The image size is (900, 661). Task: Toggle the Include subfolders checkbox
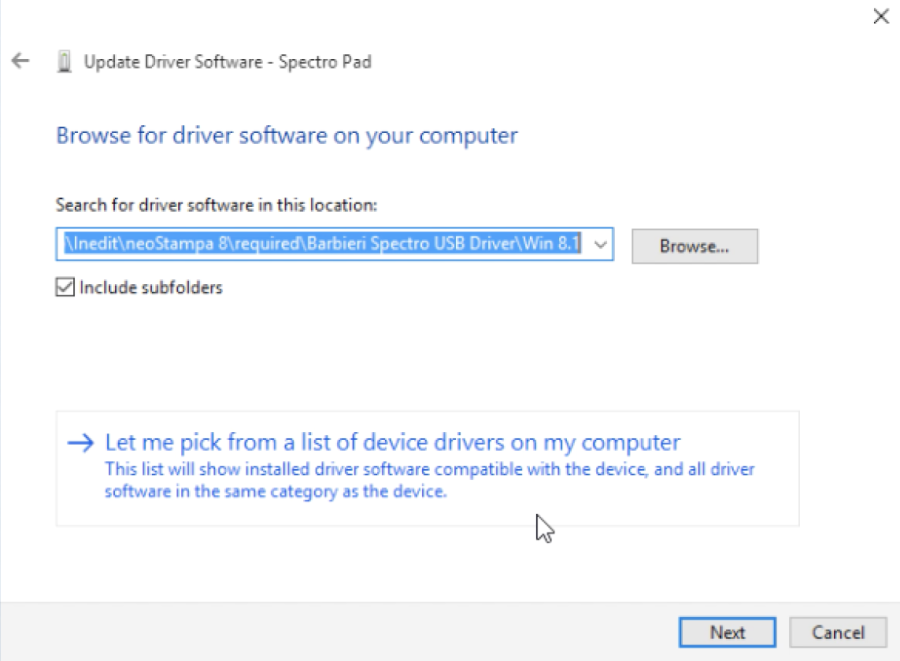65,287
